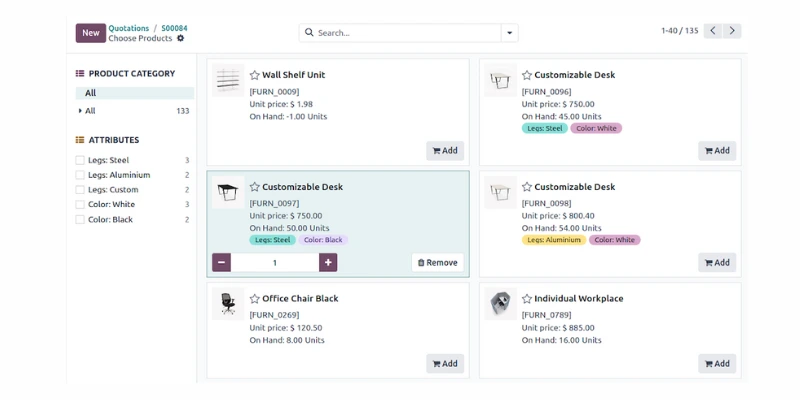
Task: Remove Customizable Desk FURN_0097 from quotation
Action: pyautogui.click(x=438, y=263)
